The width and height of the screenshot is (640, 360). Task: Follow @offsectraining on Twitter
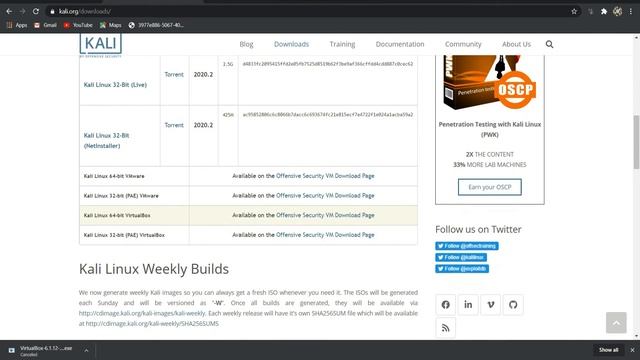click(467, 246)
